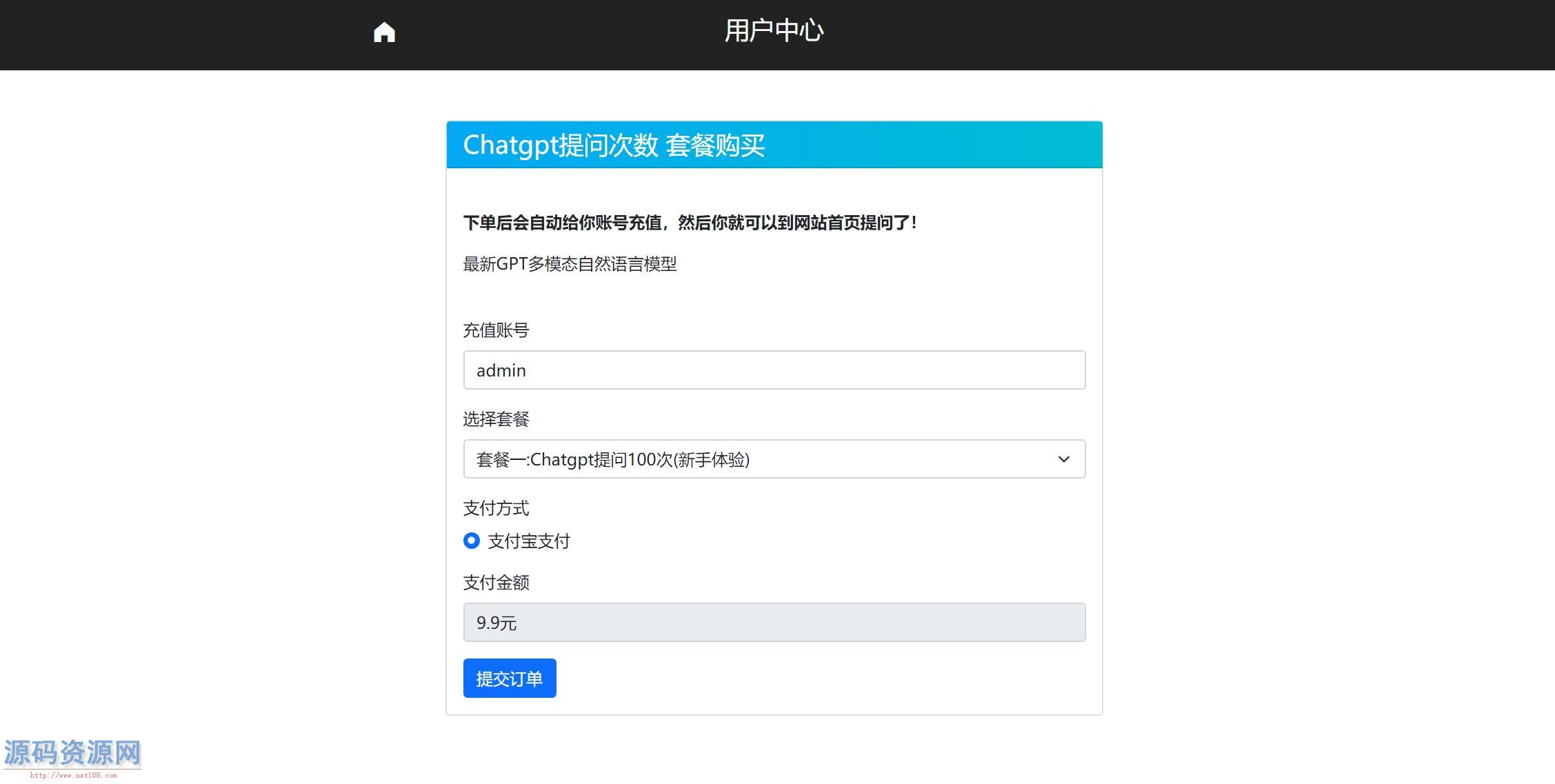Go to the home page via house icon

[x=384, y=32]
